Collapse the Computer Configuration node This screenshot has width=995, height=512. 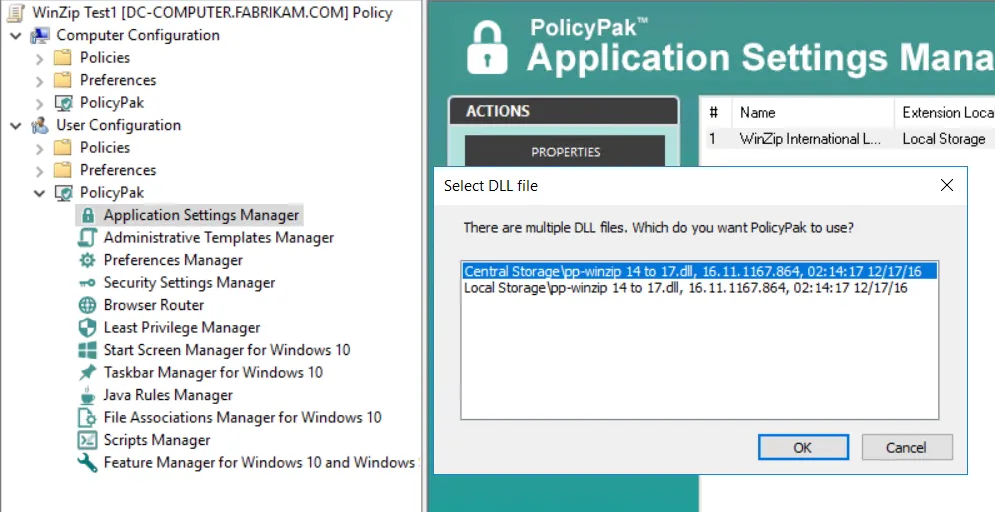[x=16, y=36]
